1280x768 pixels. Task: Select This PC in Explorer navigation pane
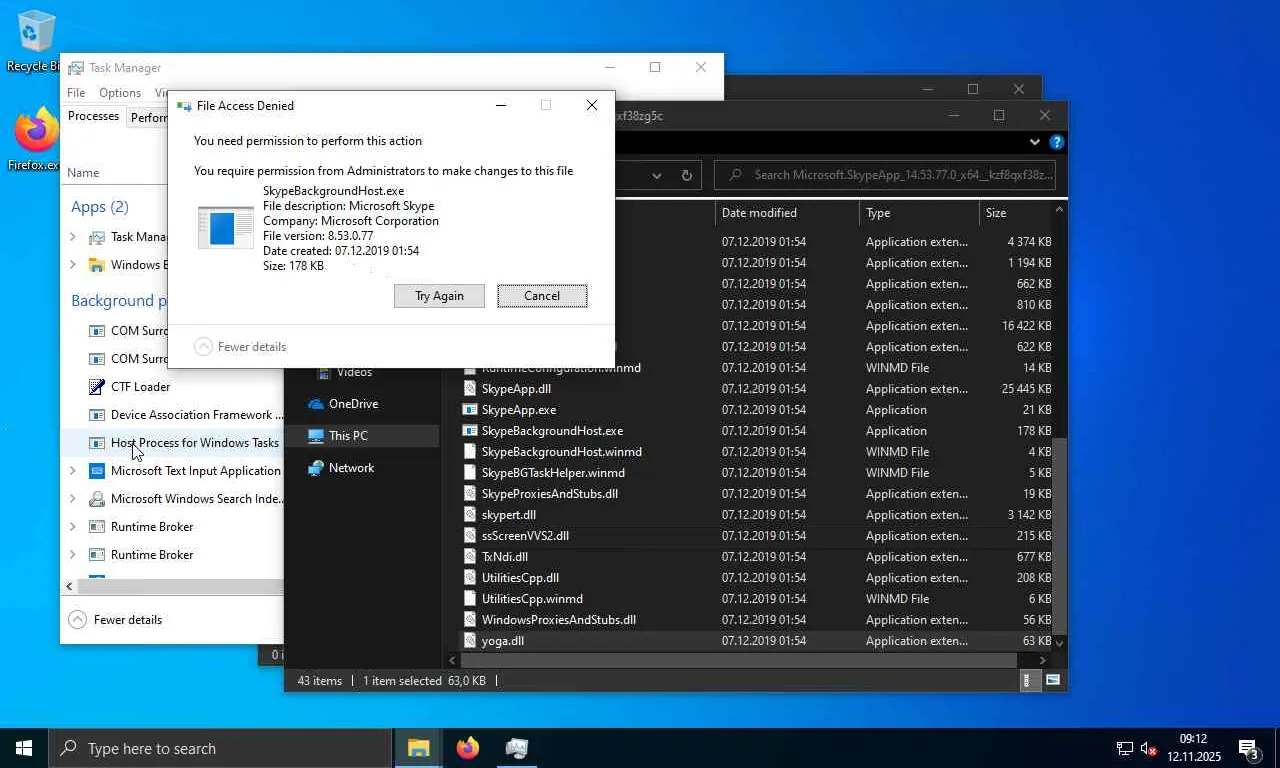pyautogui.click(x=348, y=436)
